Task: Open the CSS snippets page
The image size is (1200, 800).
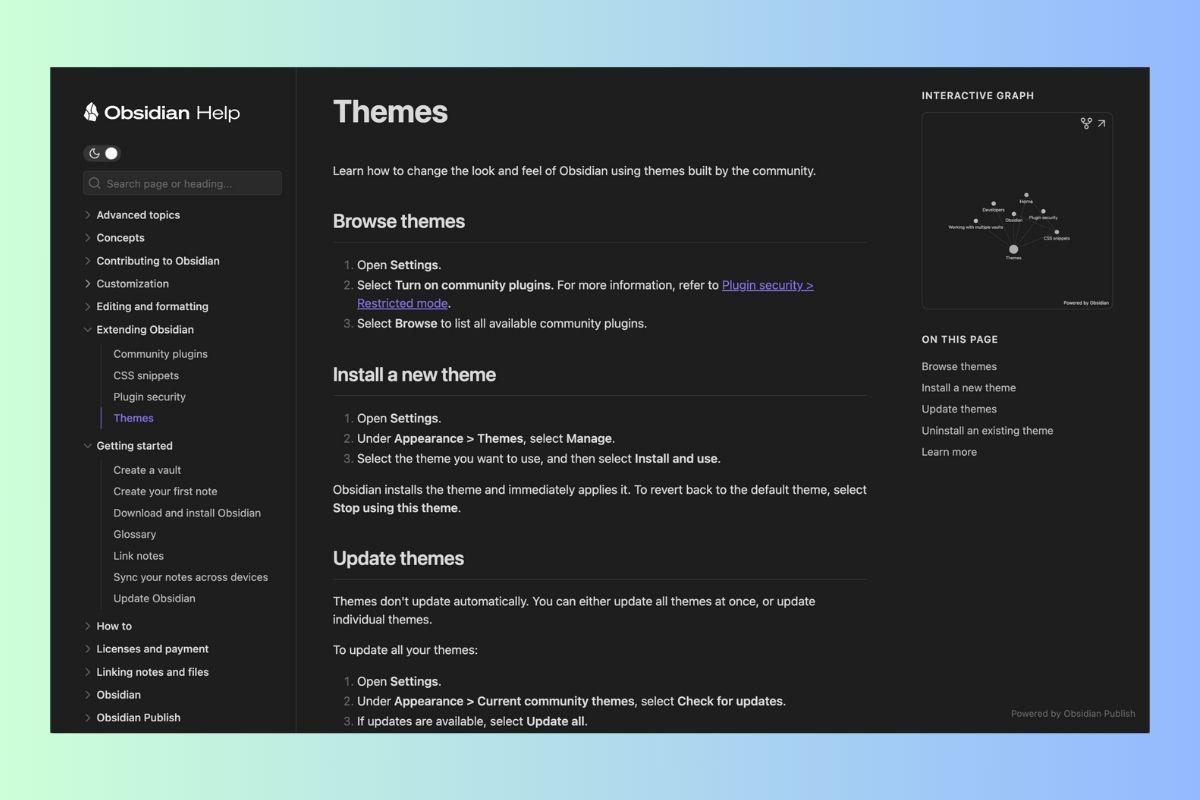Action: pyautogui.click(x=146, y=376)
